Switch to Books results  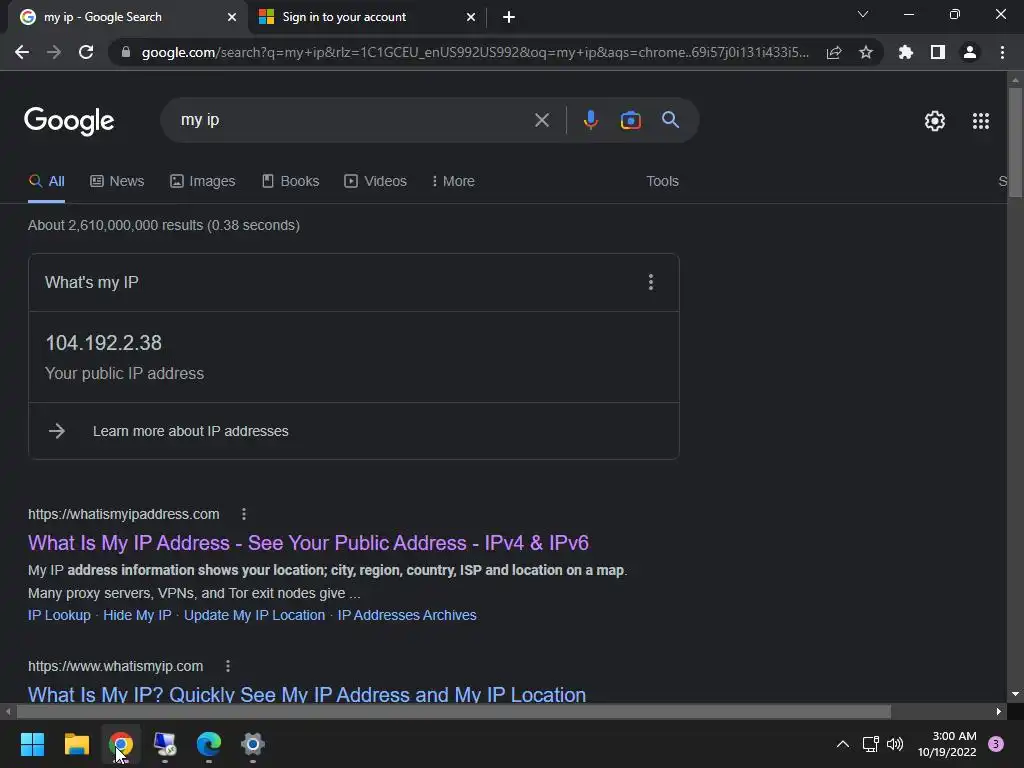point(291,181)
